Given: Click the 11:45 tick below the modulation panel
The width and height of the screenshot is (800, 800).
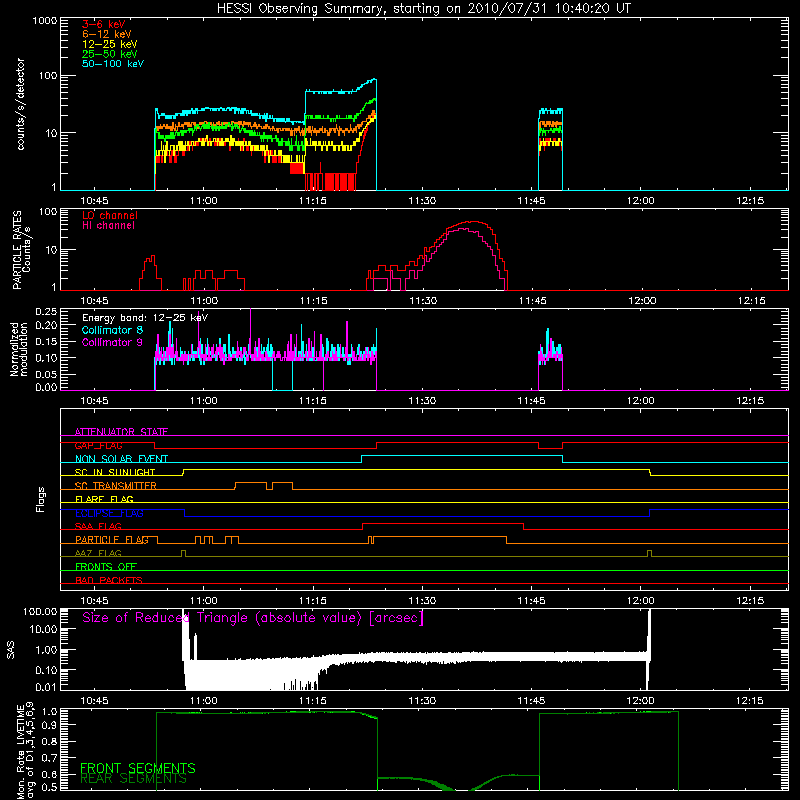Looking at the screenshot, I should tap(531, 401).
